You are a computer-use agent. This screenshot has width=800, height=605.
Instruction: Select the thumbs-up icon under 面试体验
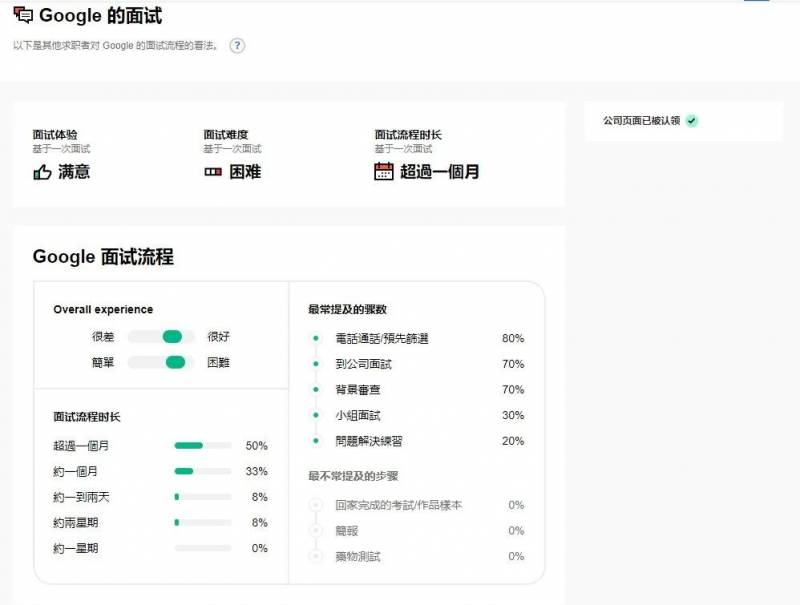(38, 172)
